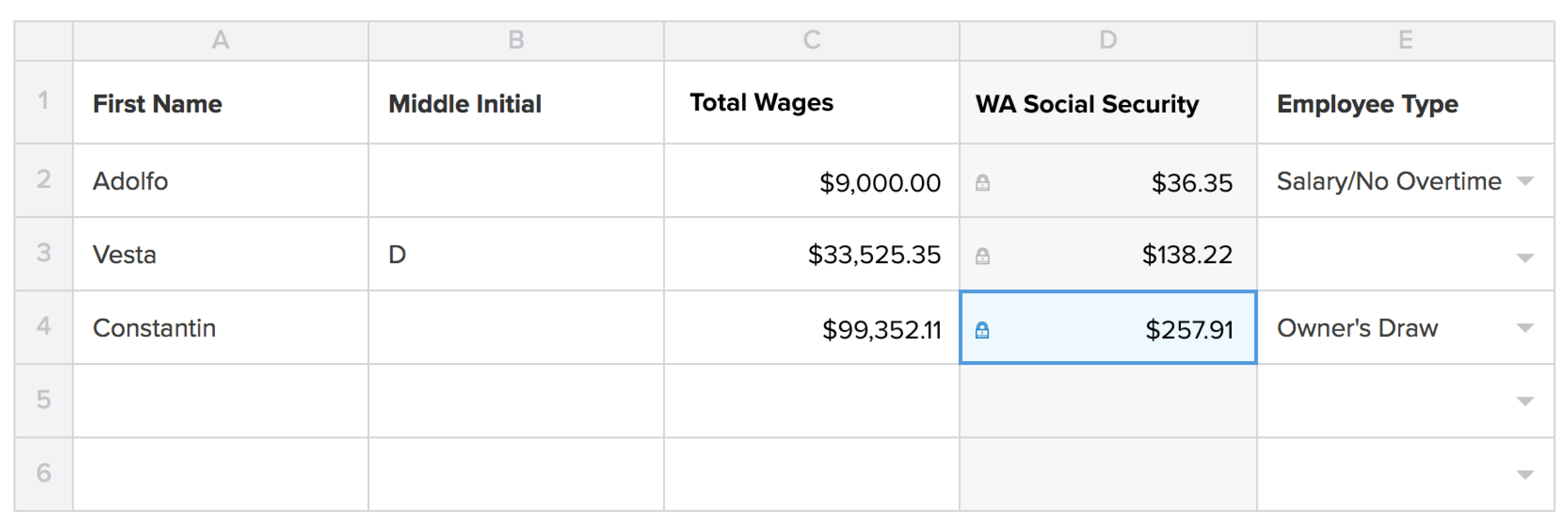The height and width of the screenshot is (531, 1568).
Task: Click Middle Initial cell with D
Action: pos(515,255)
